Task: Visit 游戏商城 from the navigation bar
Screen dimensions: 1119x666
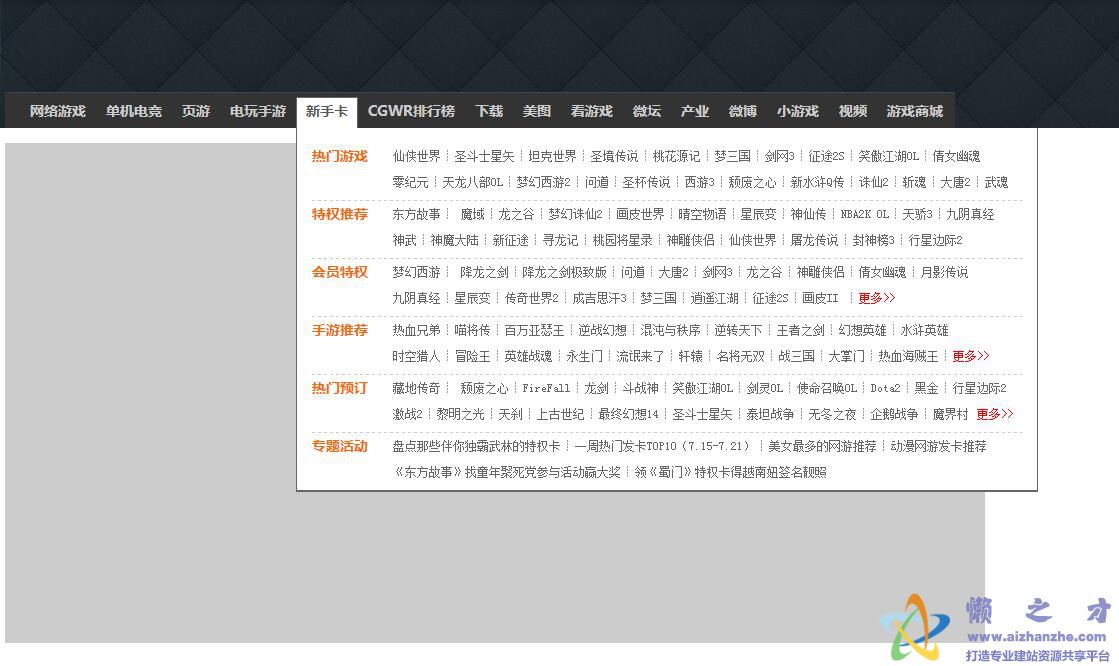Action: point(915,111)
